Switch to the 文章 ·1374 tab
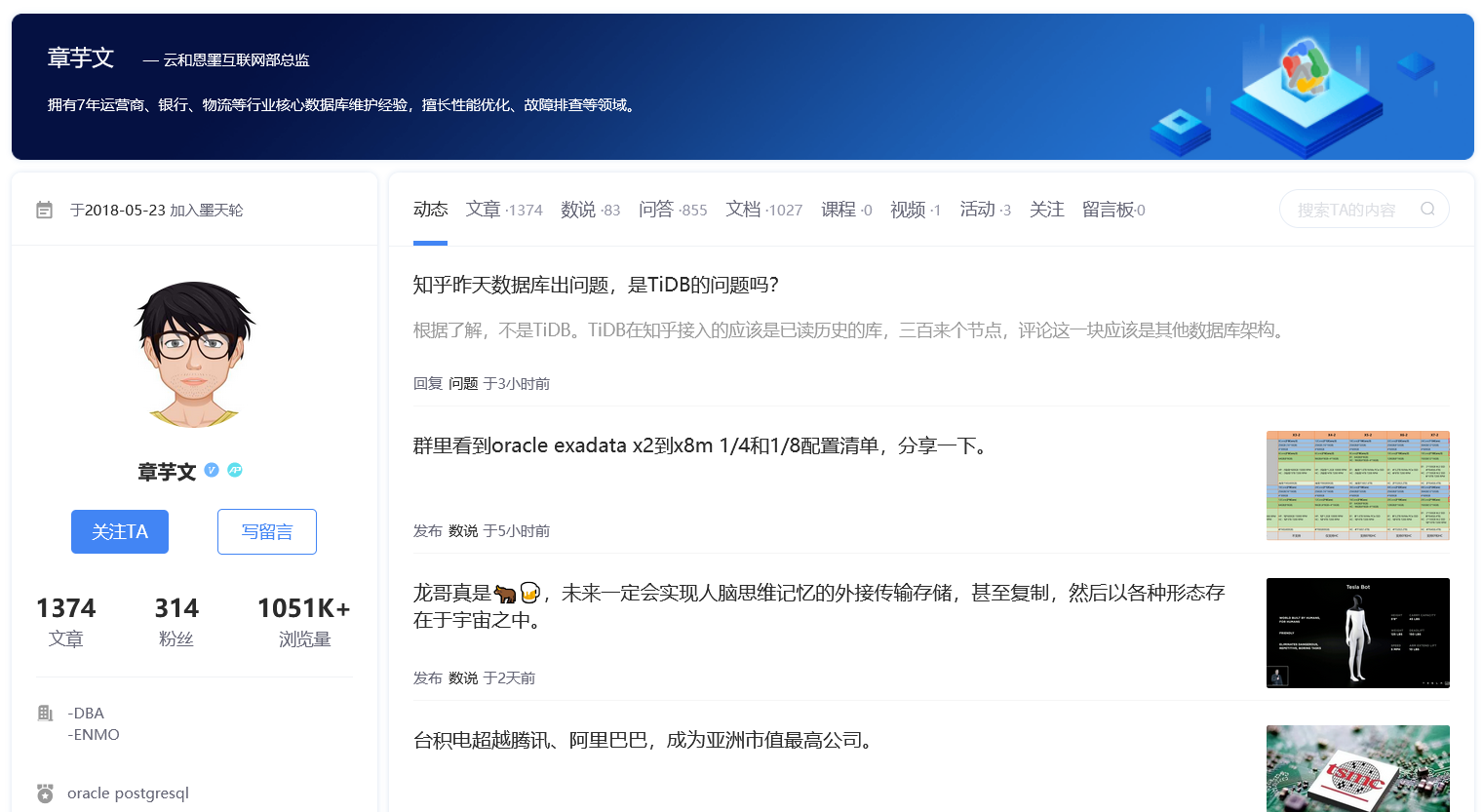The height and width of the screenshot is (812, 1483). tap(504, 209)
